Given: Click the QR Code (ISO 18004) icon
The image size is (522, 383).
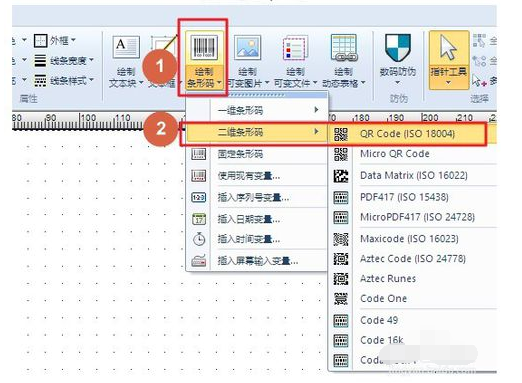Looking at the screenshot, I should click(x=341, y=134).
